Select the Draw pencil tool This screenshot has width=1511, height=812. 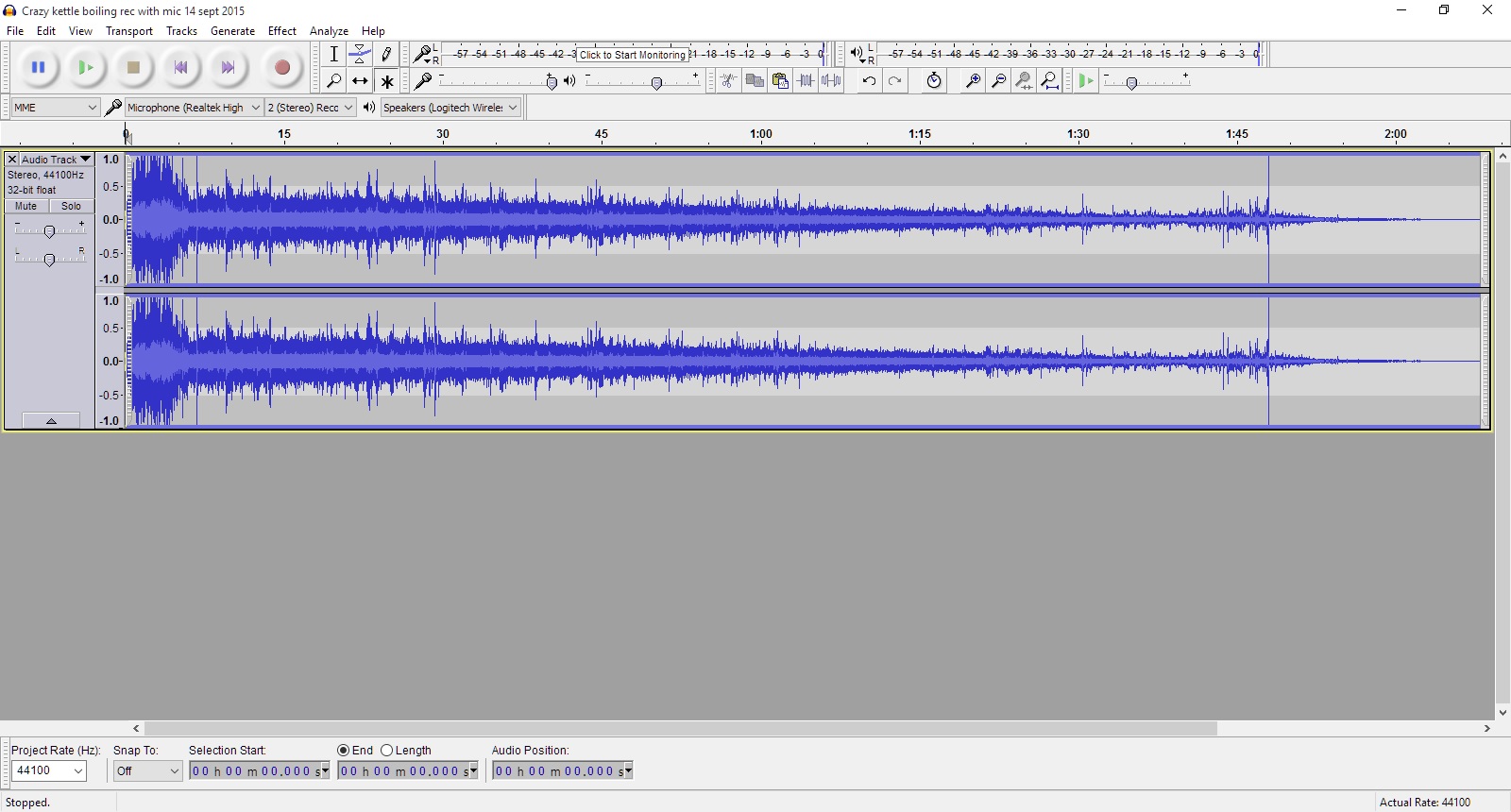[x=386, y=55]
